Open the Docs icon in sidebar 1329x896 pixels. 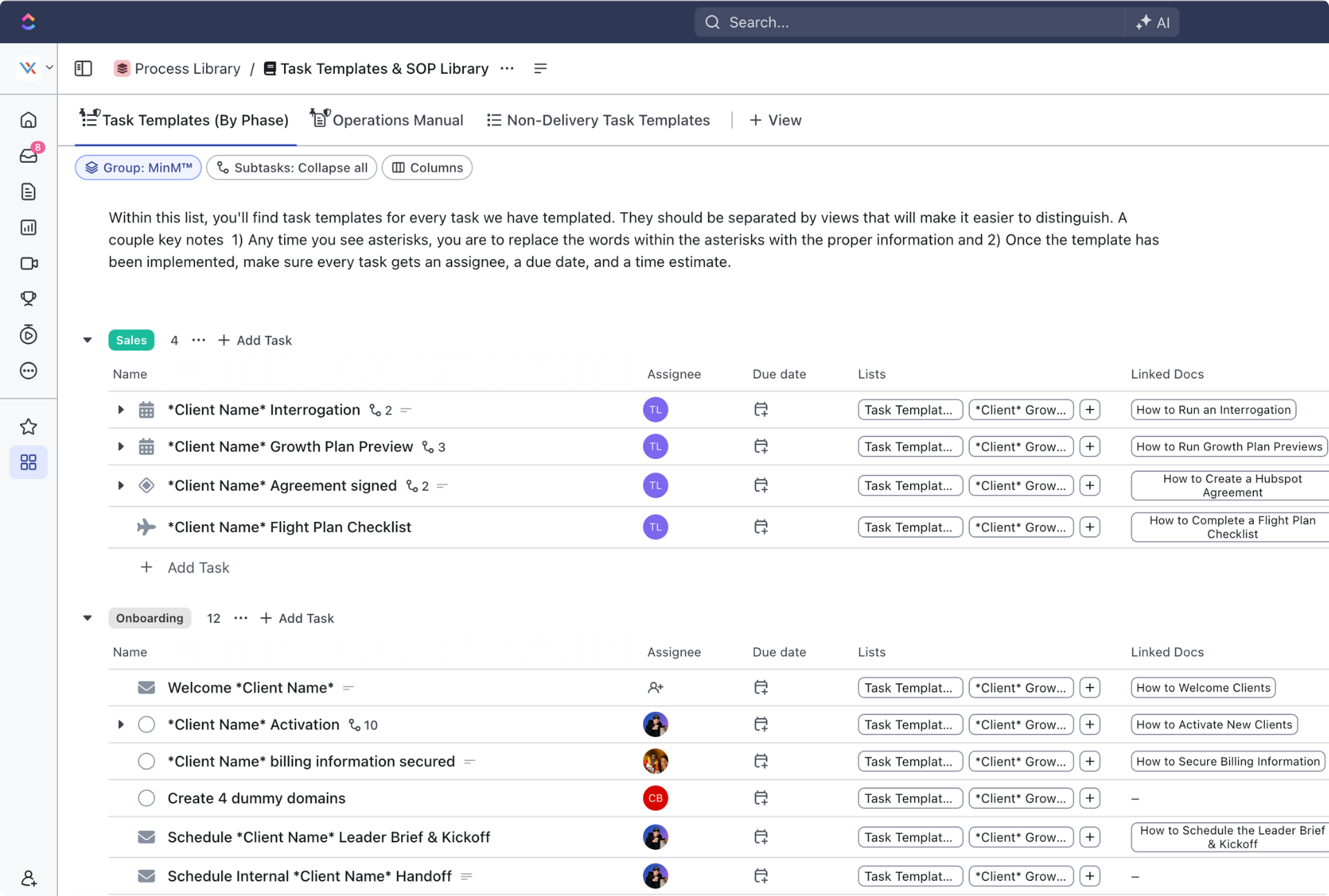(29, 192)
